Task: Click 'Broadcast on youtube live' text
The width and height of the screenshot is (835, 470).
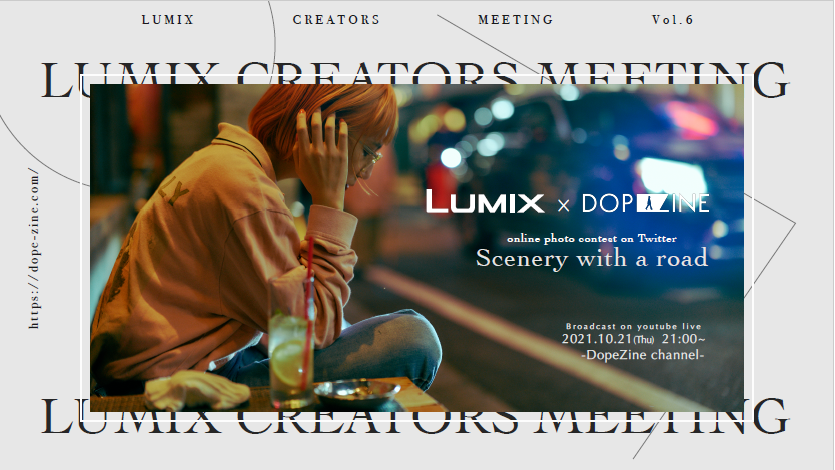Action: point(633,326)
